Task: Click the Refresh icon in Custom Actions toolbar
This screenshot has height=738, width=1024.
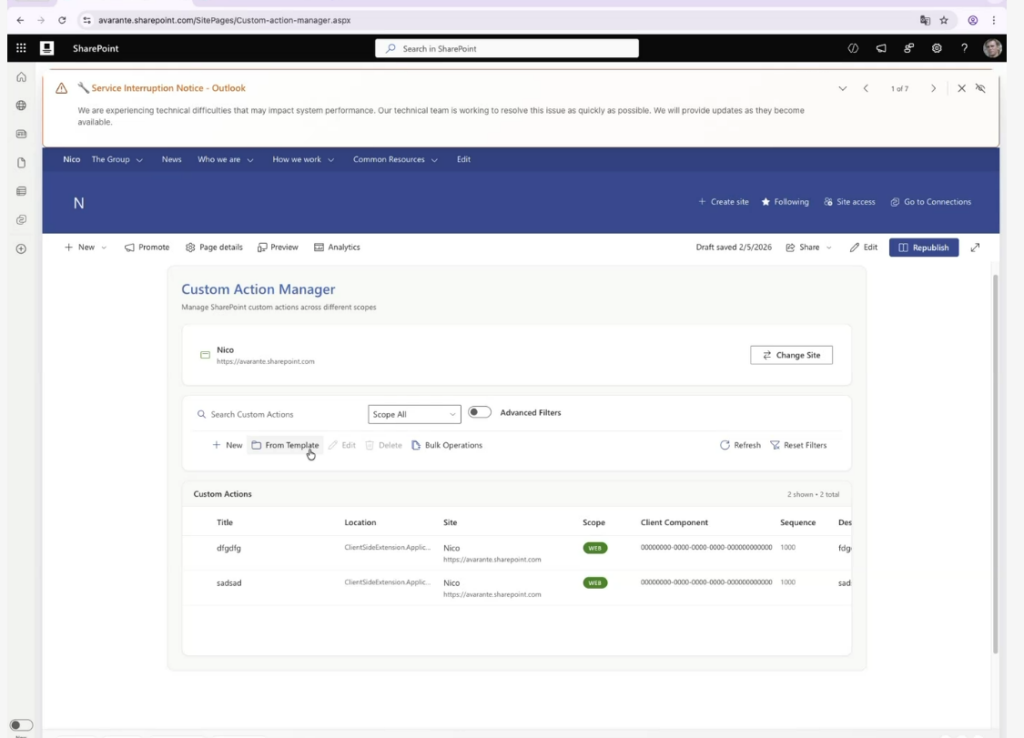Action: point(725,445)
